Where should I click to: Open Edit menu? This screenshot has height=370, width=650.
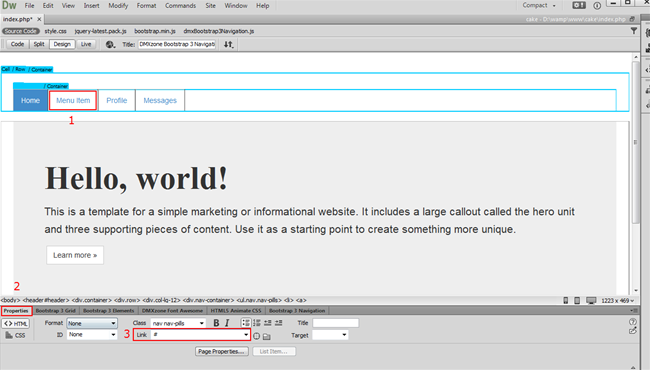(x=48, y=5)
